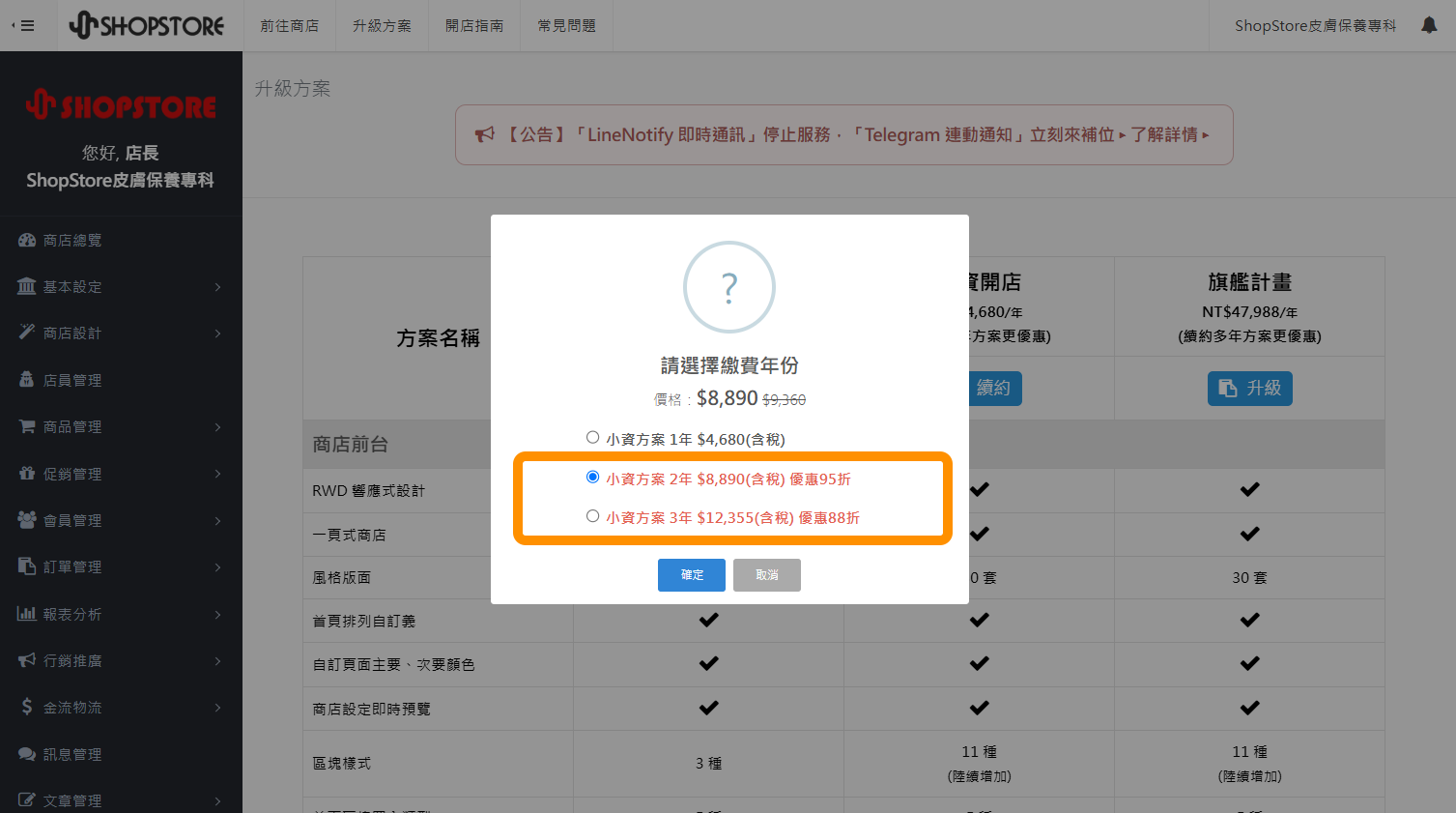The width and height of the screenshot is (1456, 813).
Task: Expand the 商店設計 chevron
Action: 218,334
